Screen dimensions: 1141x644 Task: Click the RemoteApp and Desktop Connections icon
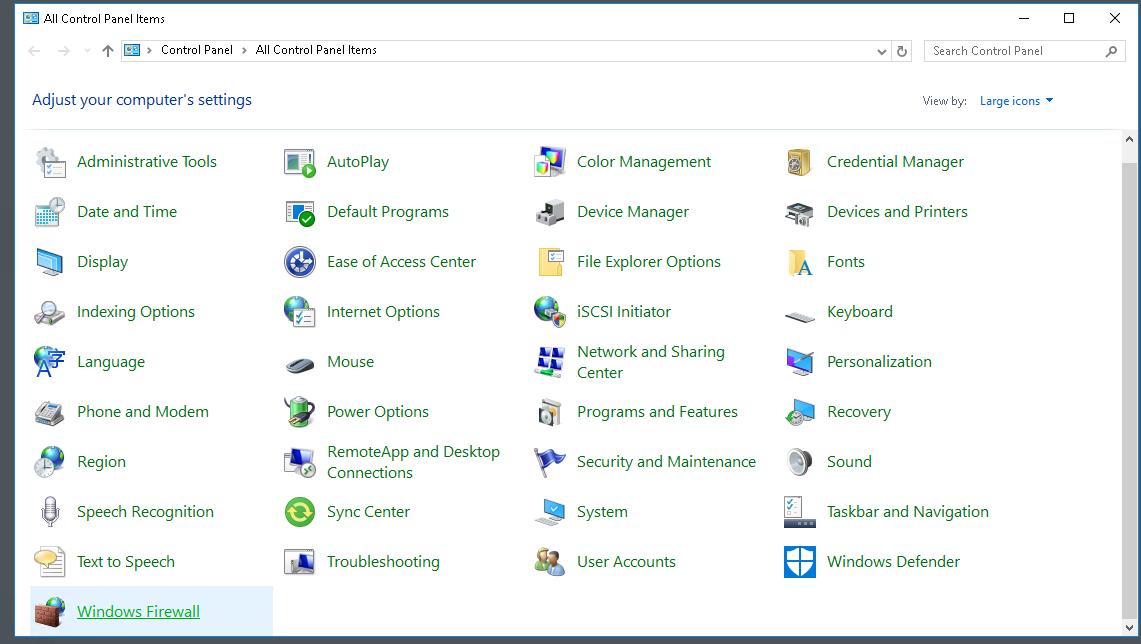tap(300, 462)
